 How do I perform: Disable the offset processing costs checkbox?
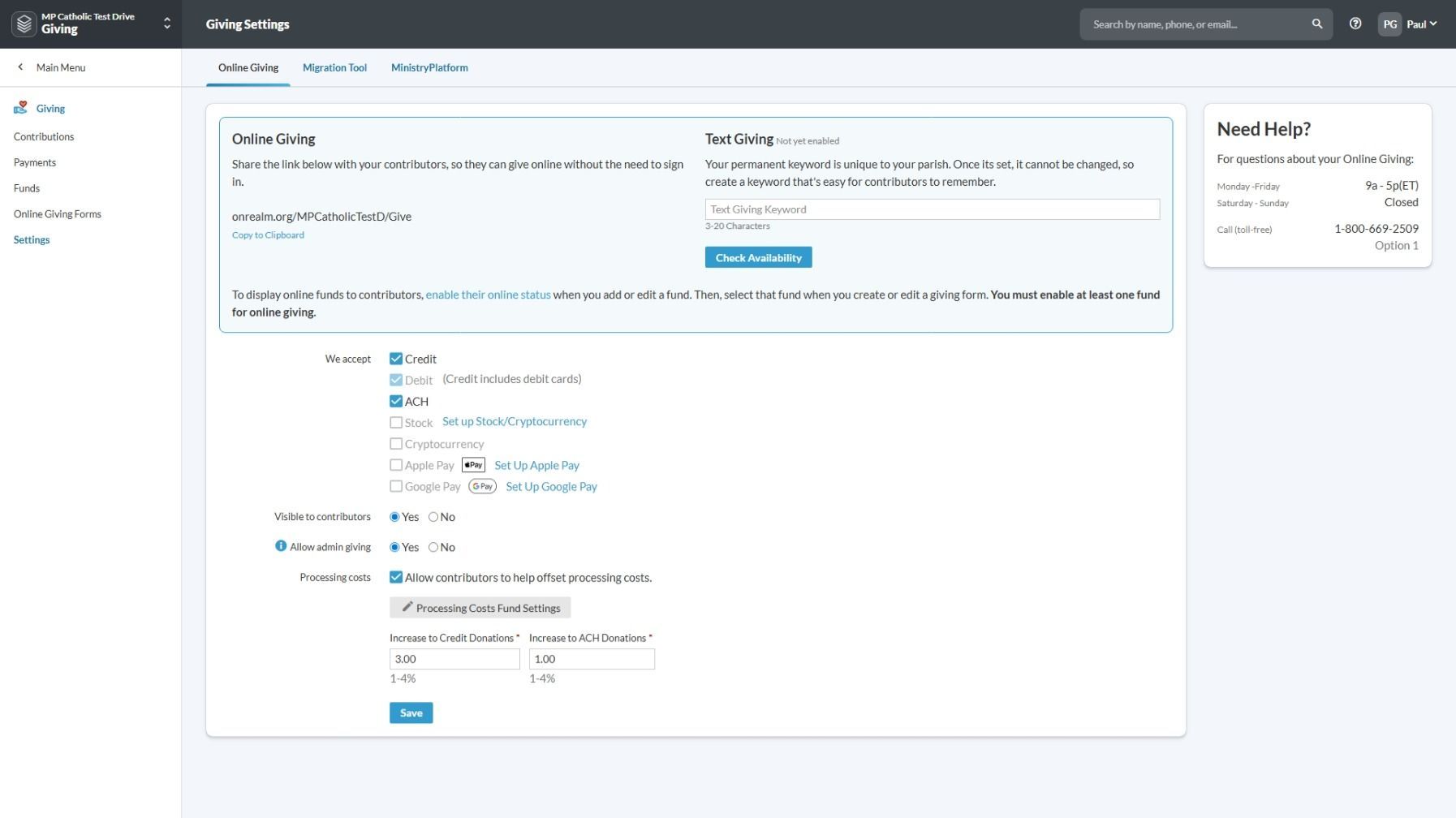(x=396, y=578)
